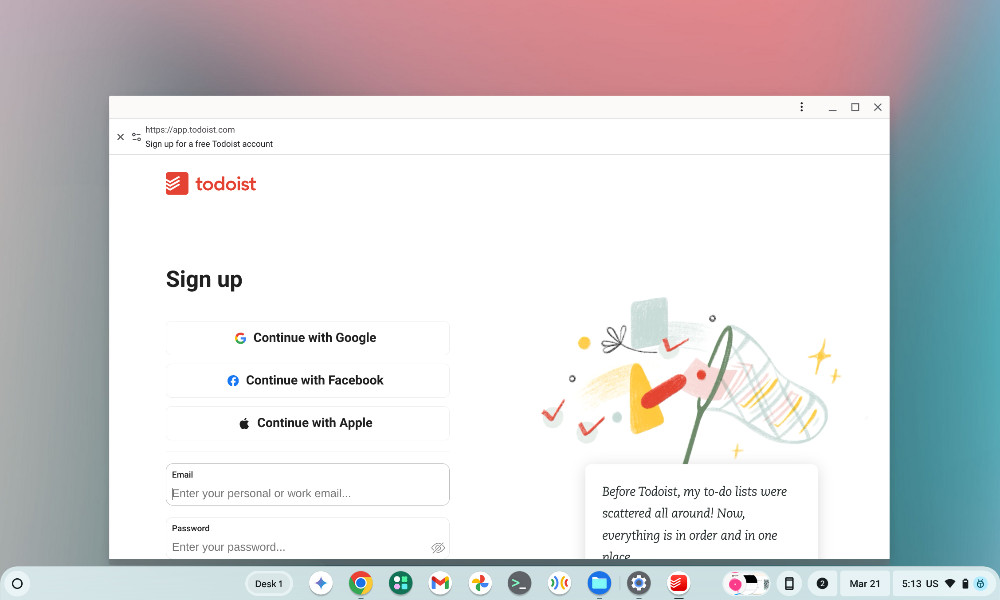Open the Terminal app icon
Screen dimensions: 1000x600
point(519,583)
